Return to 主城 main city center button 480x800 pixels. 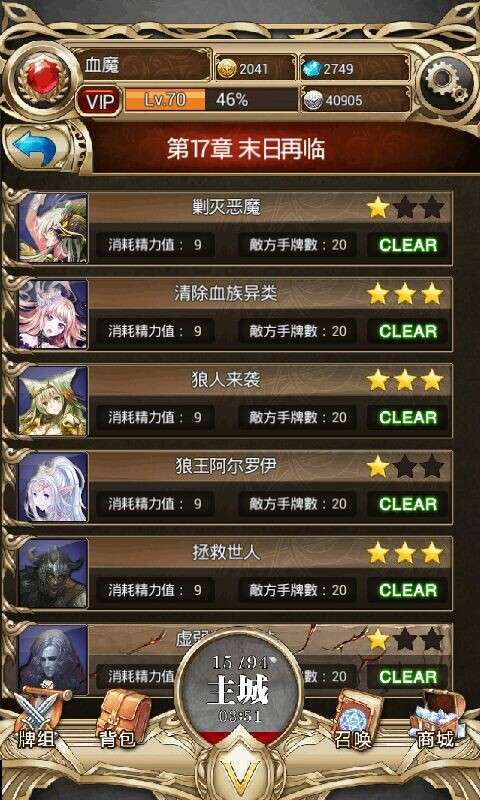238,689
